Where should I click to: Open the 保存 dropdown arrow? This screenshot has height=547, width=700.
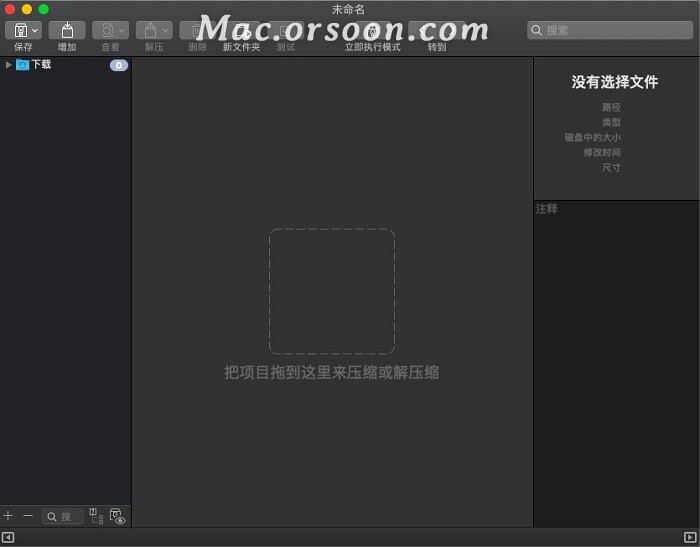(x=35, y=31)
